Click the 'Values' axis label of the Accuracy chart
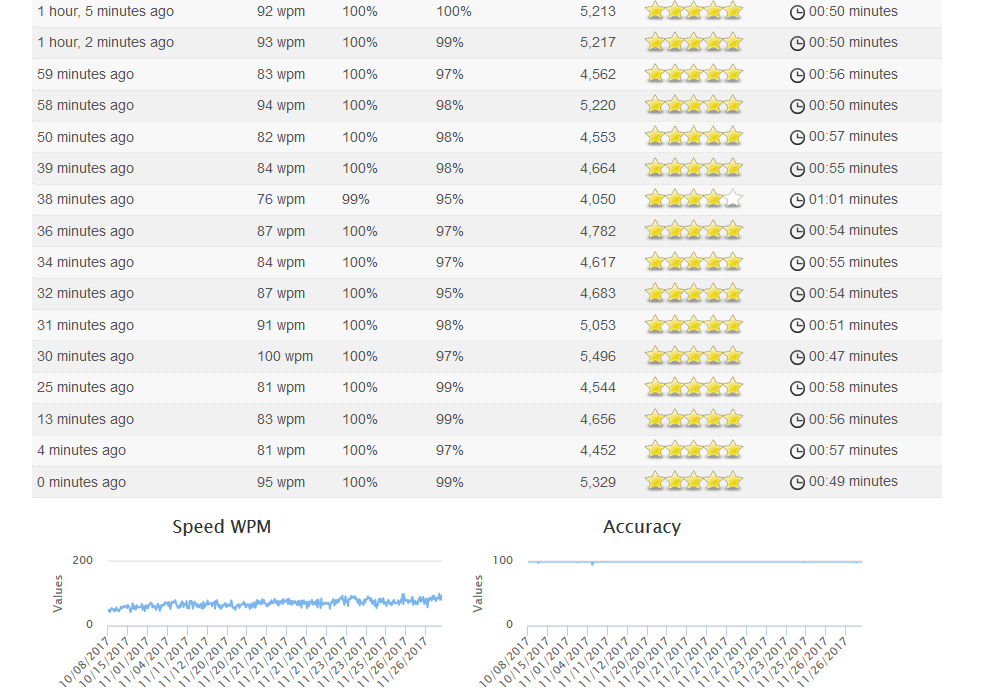Viewport: 1000px width, 700px height. [x=478, y=594]
